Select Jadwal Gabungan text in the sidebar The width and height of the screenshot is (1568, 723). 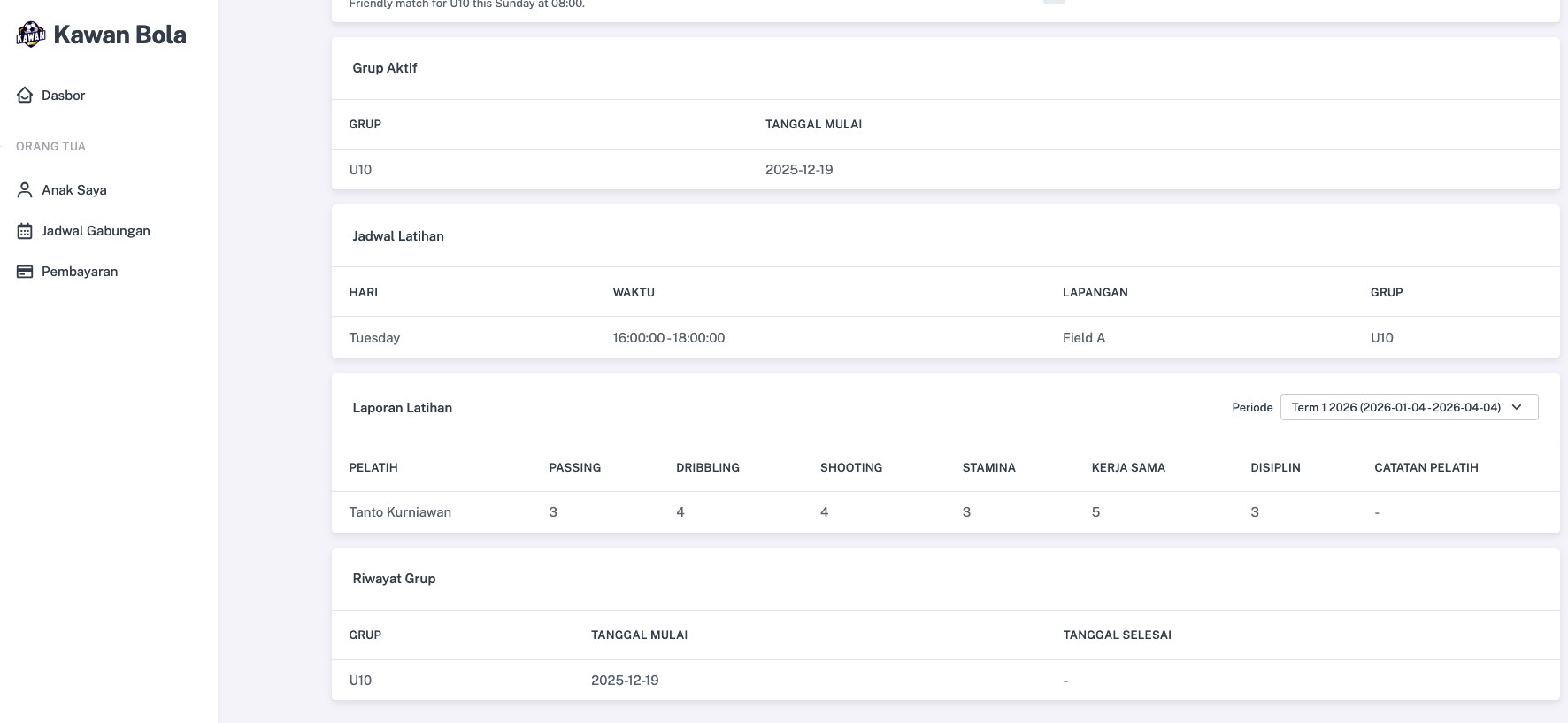click(x=96, y=231)
